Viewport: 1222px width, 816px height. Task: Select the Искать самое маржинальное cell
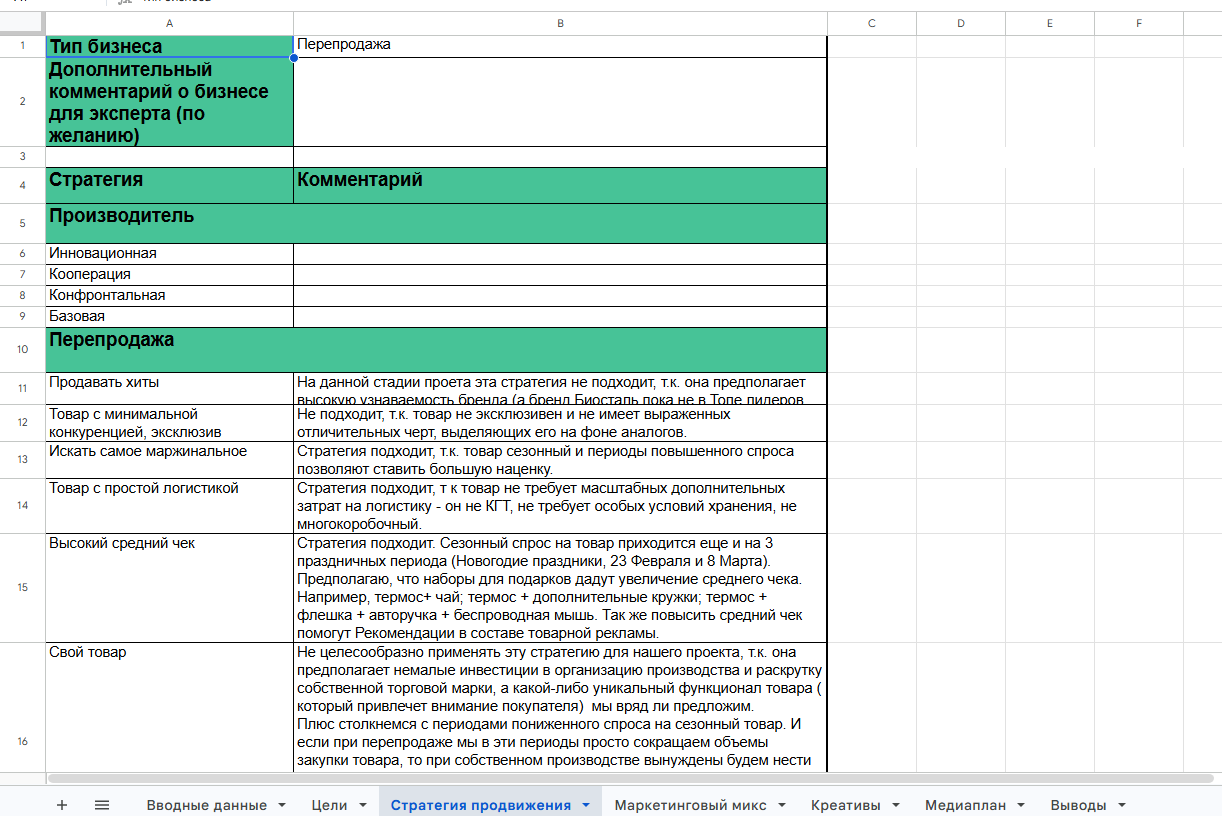coord(169,460)
